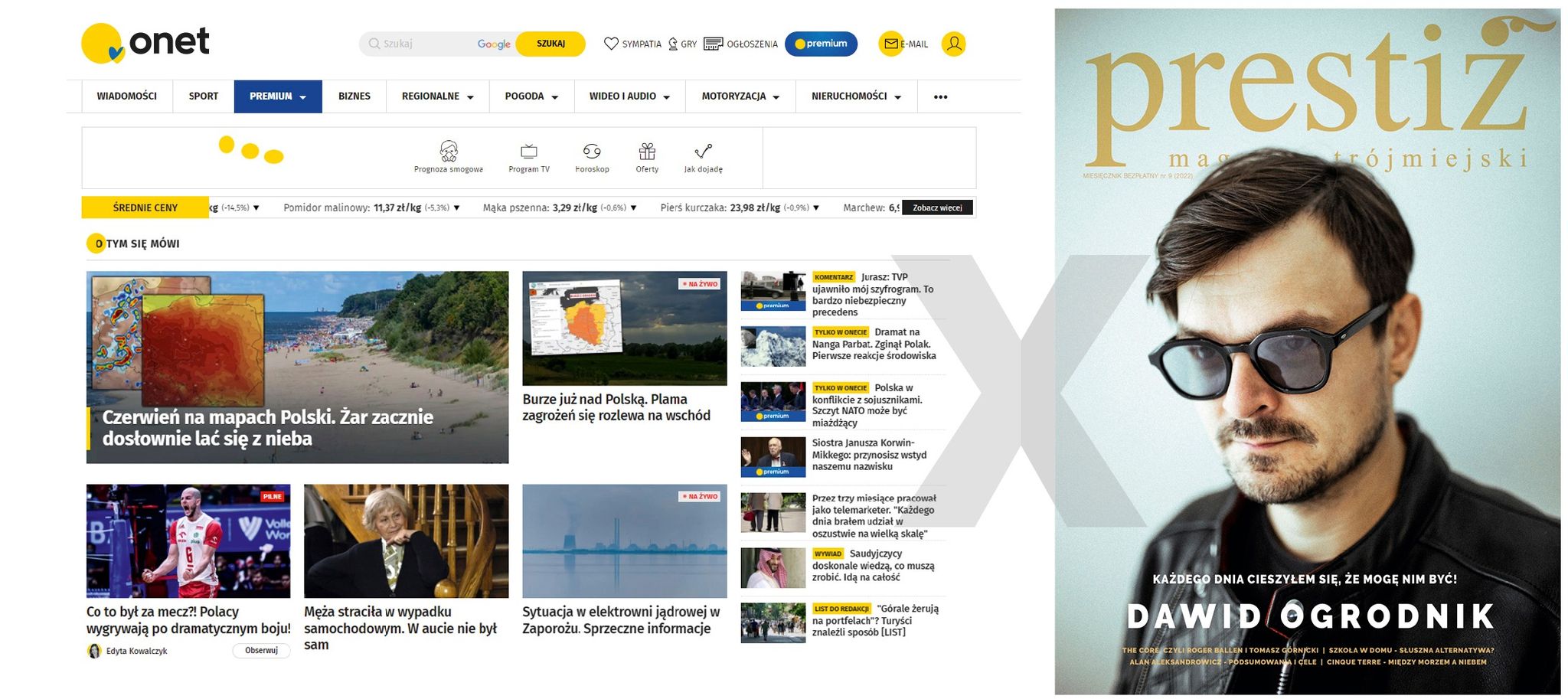This screenshot has width=1568, height=699.
Task: Open 'Górale żerują na portfelach' letter
Action: 875,620
